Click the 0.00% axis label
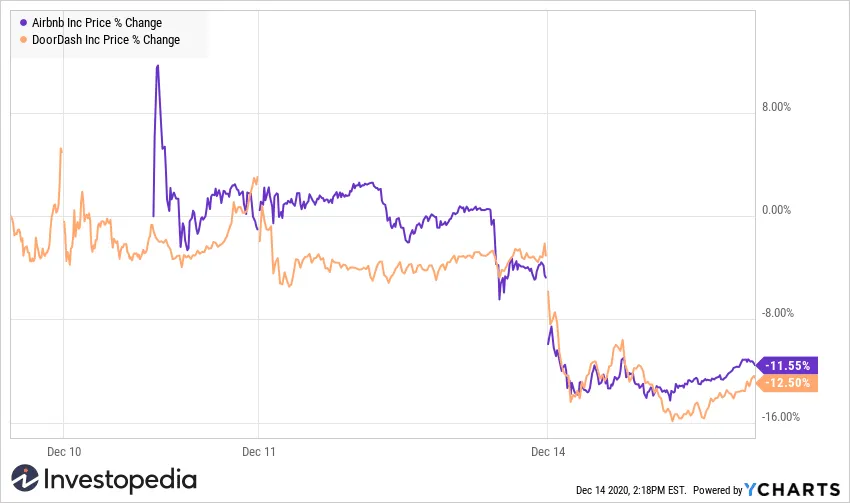850x503 pixels. point(777,210)
